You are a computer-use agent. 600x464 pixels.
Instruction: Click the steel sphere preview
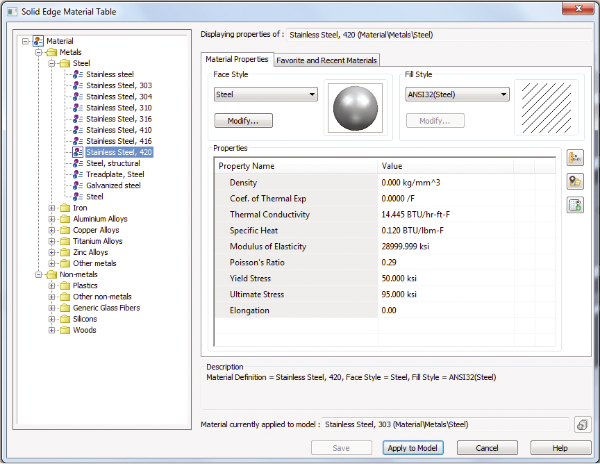[x=355, y=108]
